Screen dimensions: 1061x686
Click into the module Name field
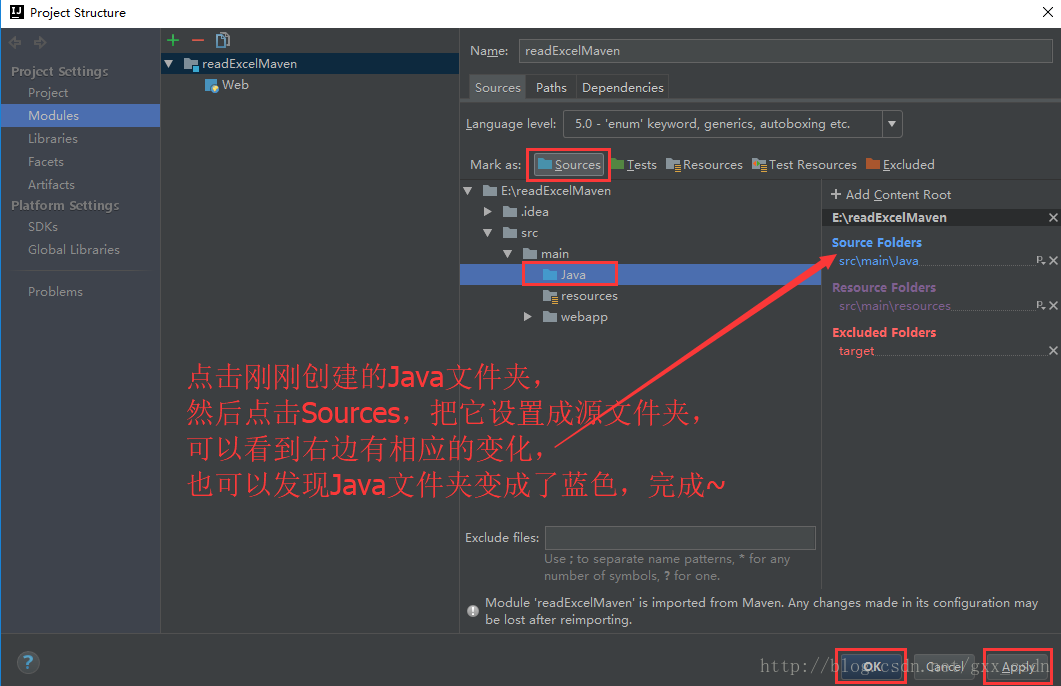(785, 51)
